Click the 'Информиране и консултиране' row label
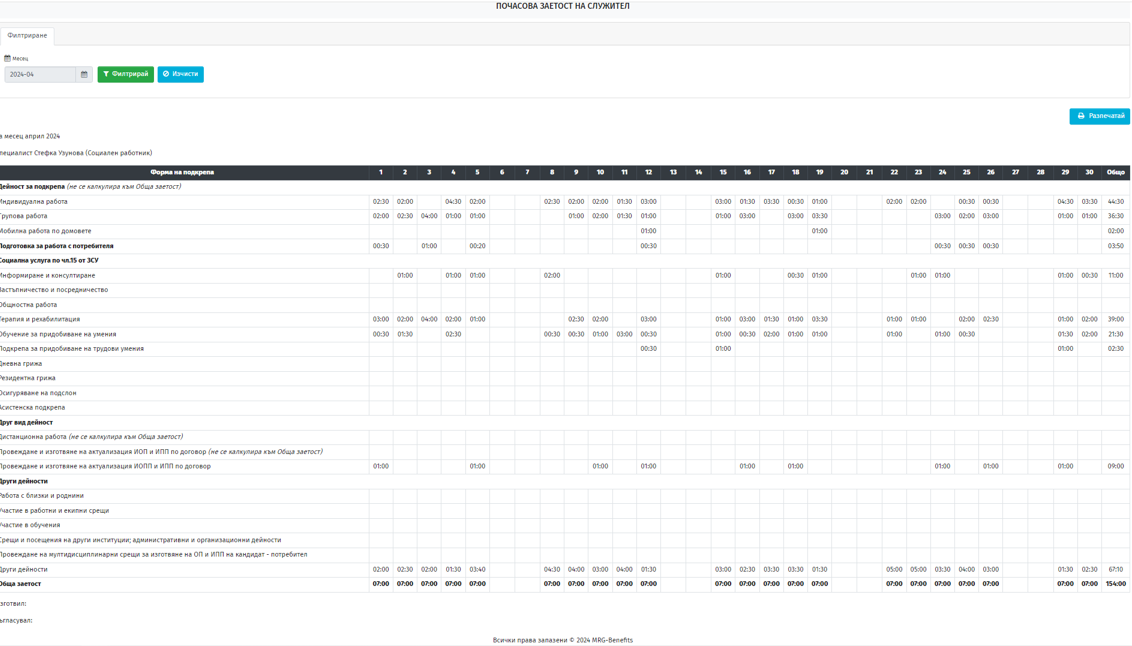1132x646 pixels. (x=48, y=275)
